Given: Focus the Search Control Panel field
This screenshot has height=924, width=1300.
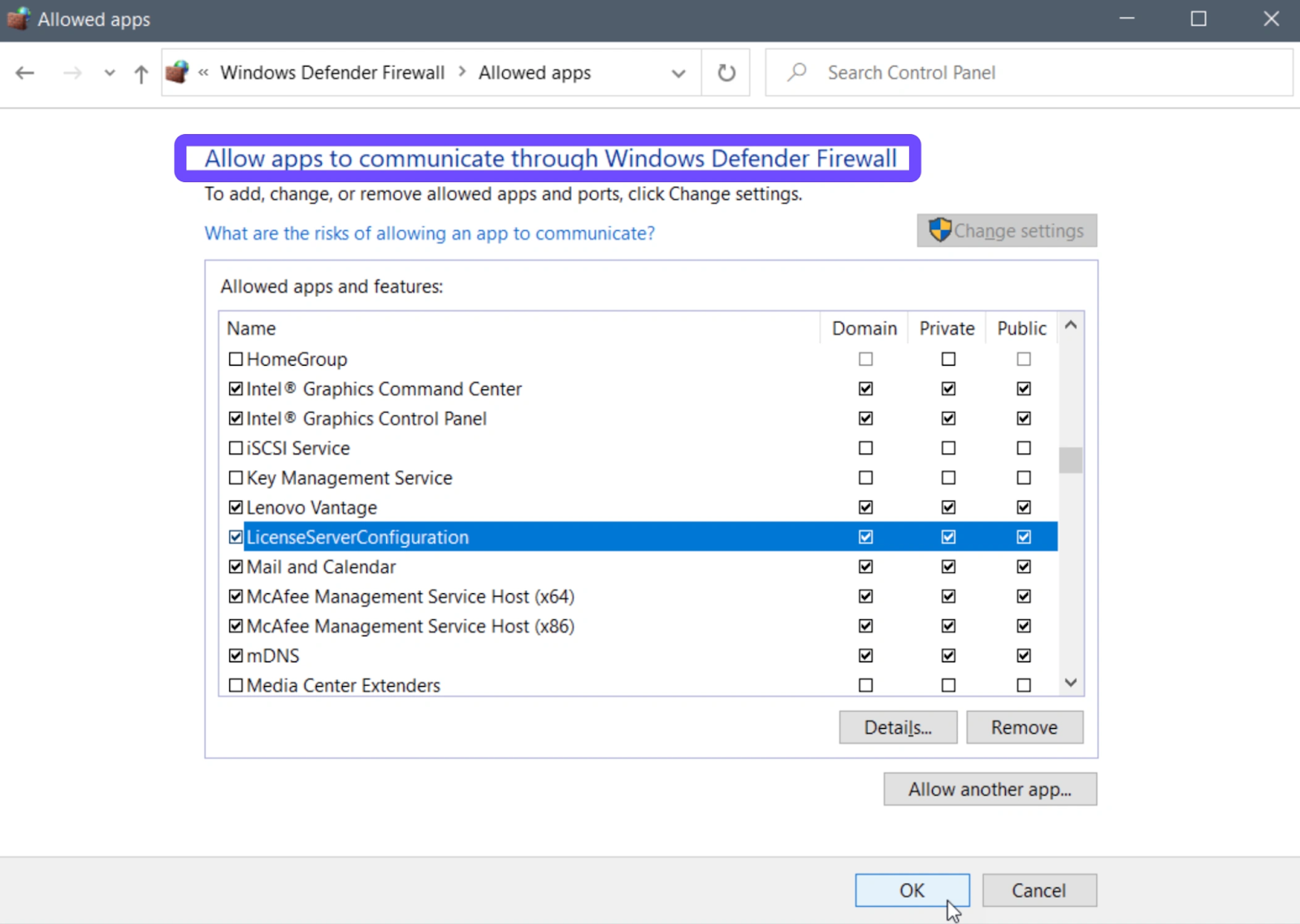Looking at the screenshot, I should point(1029,72).
